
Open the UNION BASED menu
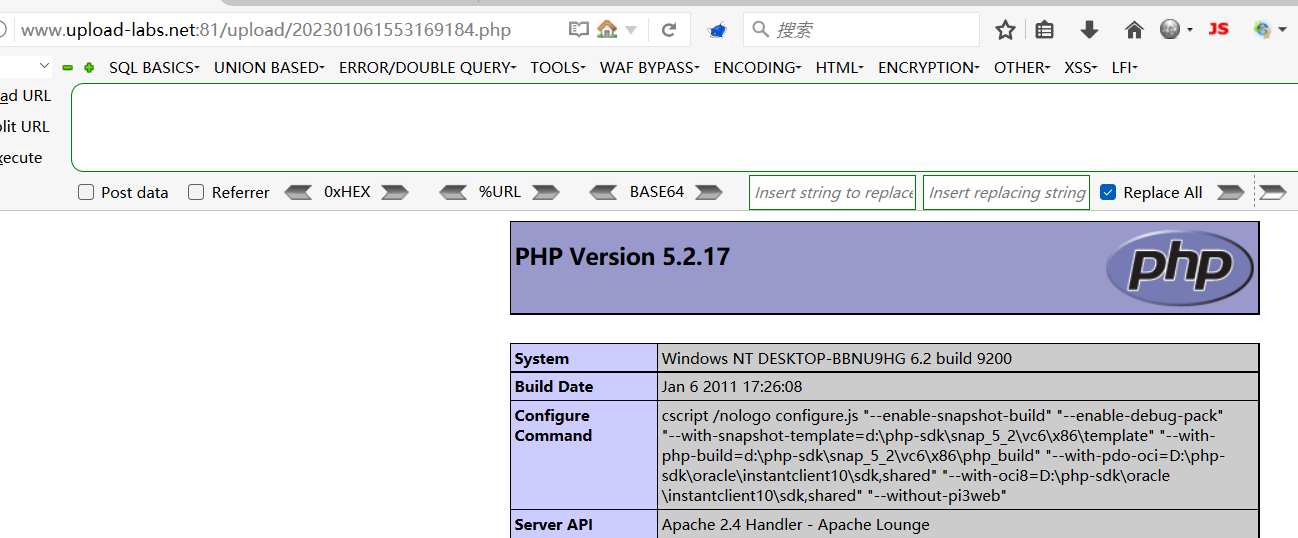point(269,68)
